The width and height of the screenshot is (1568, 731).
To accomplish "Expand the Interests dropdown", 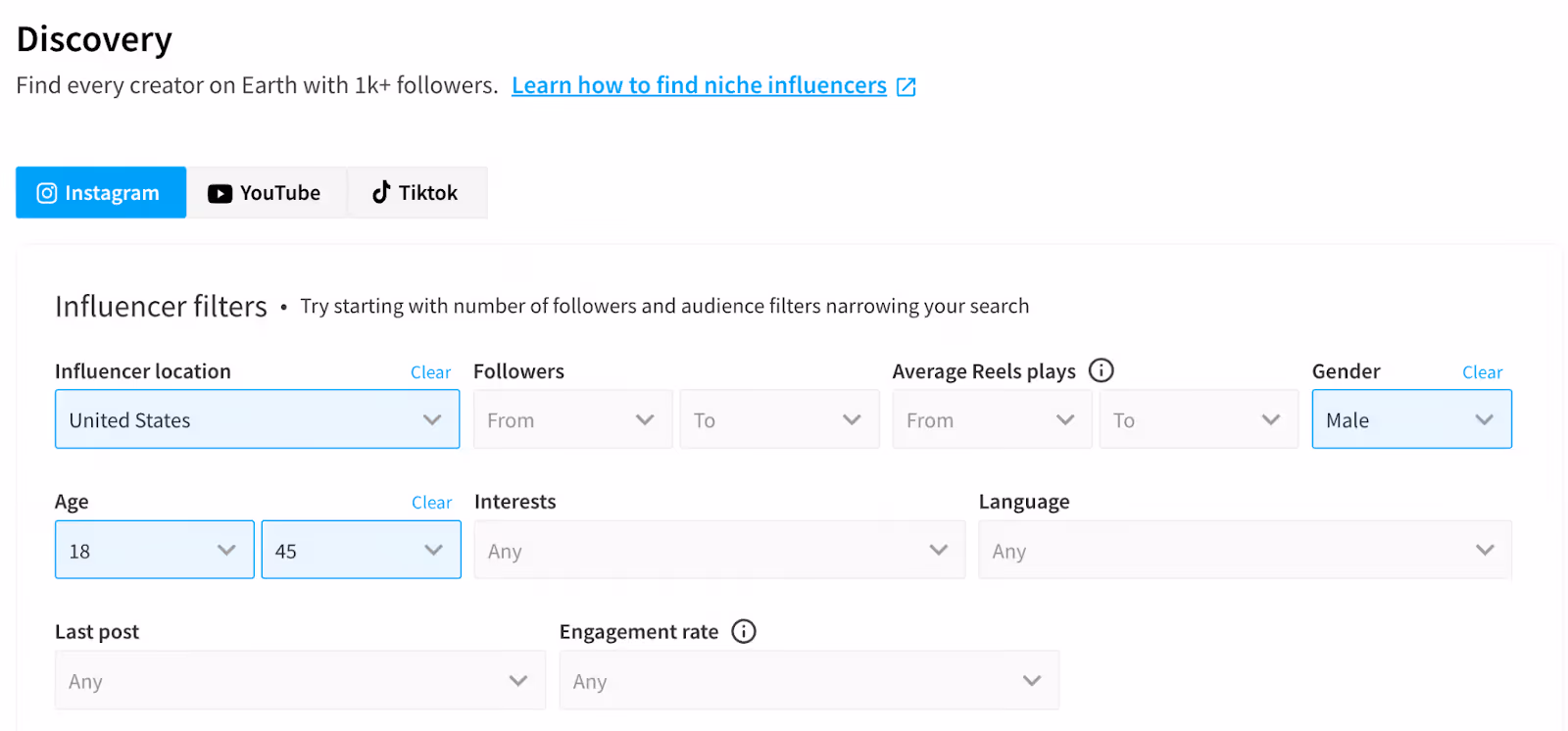I will [x=719, y=551].
